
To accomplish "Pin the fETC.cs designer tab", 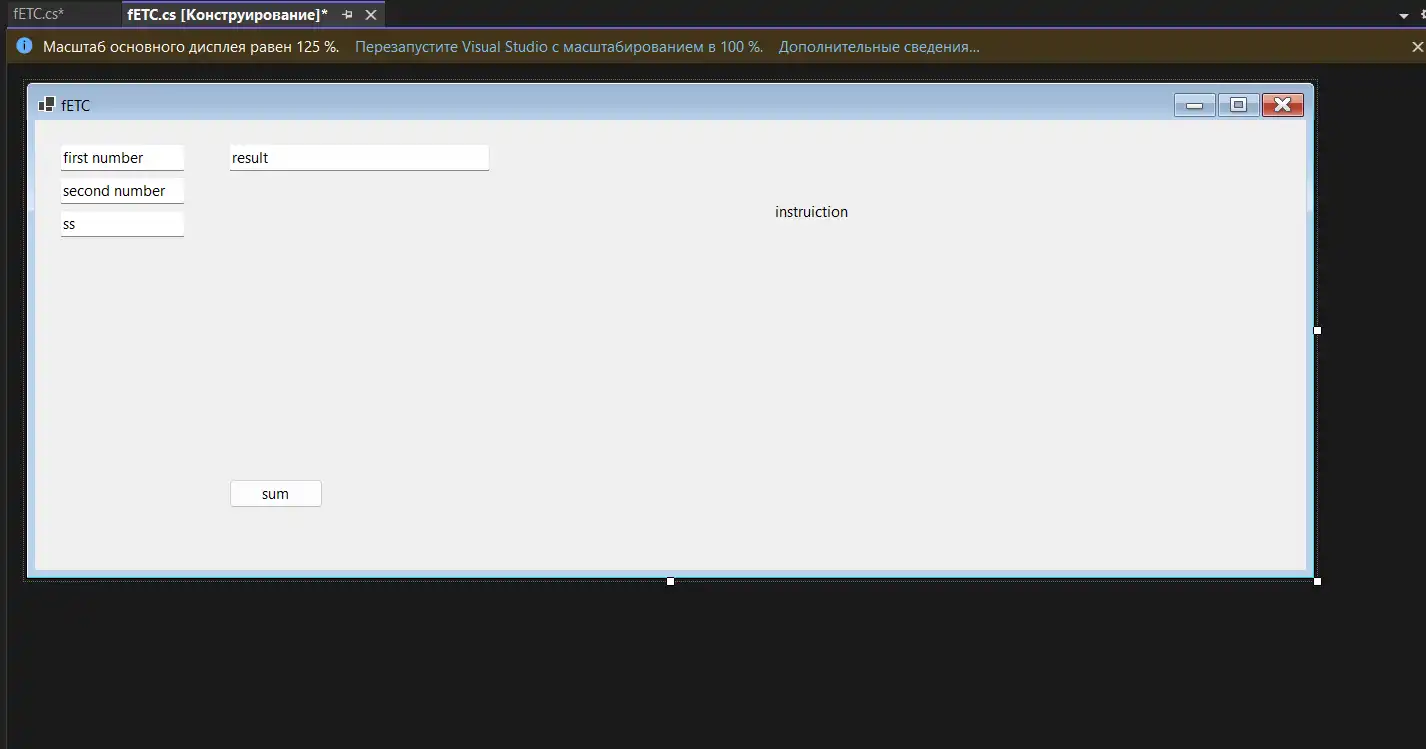I will [347, 15].
